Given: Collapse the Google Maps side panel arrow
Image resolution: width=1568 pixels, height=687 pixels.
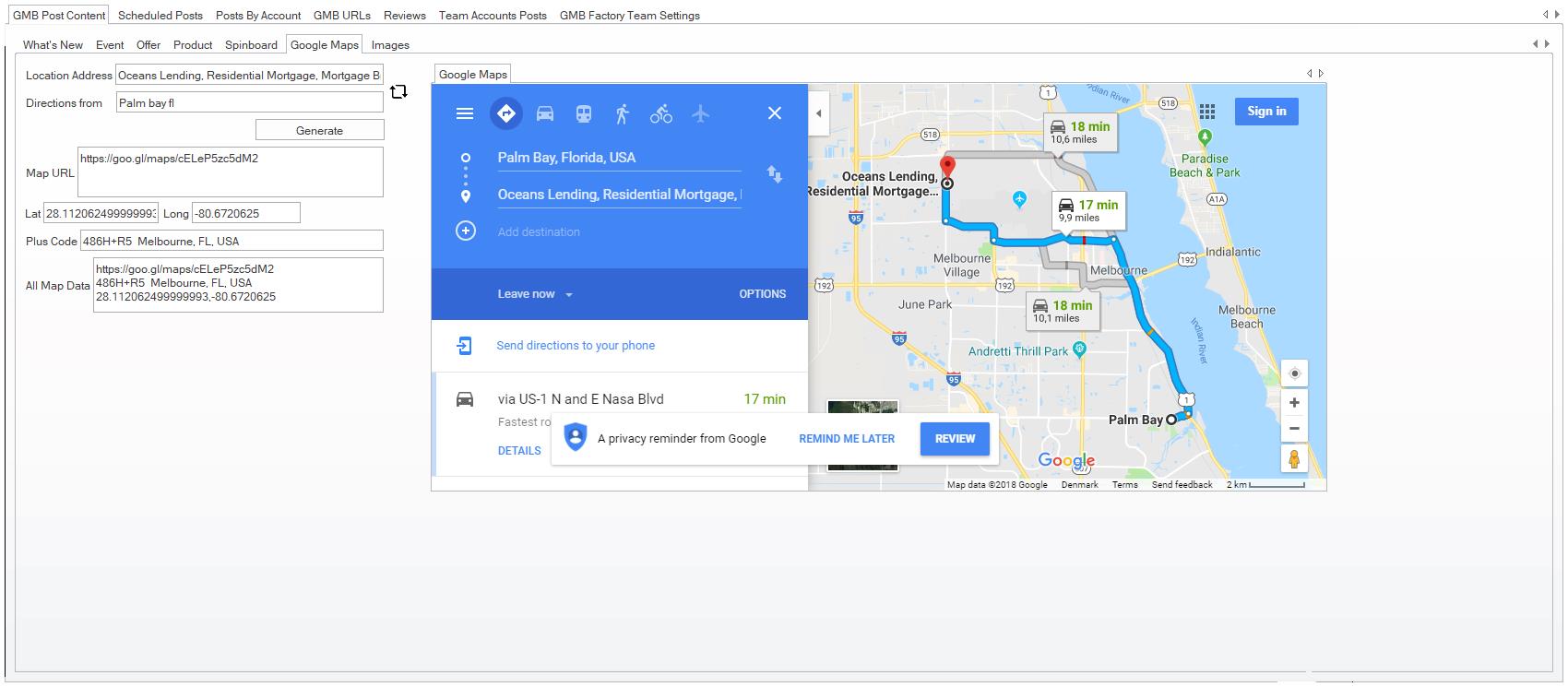Looking at the screenshot, I should tap(818, 113).
